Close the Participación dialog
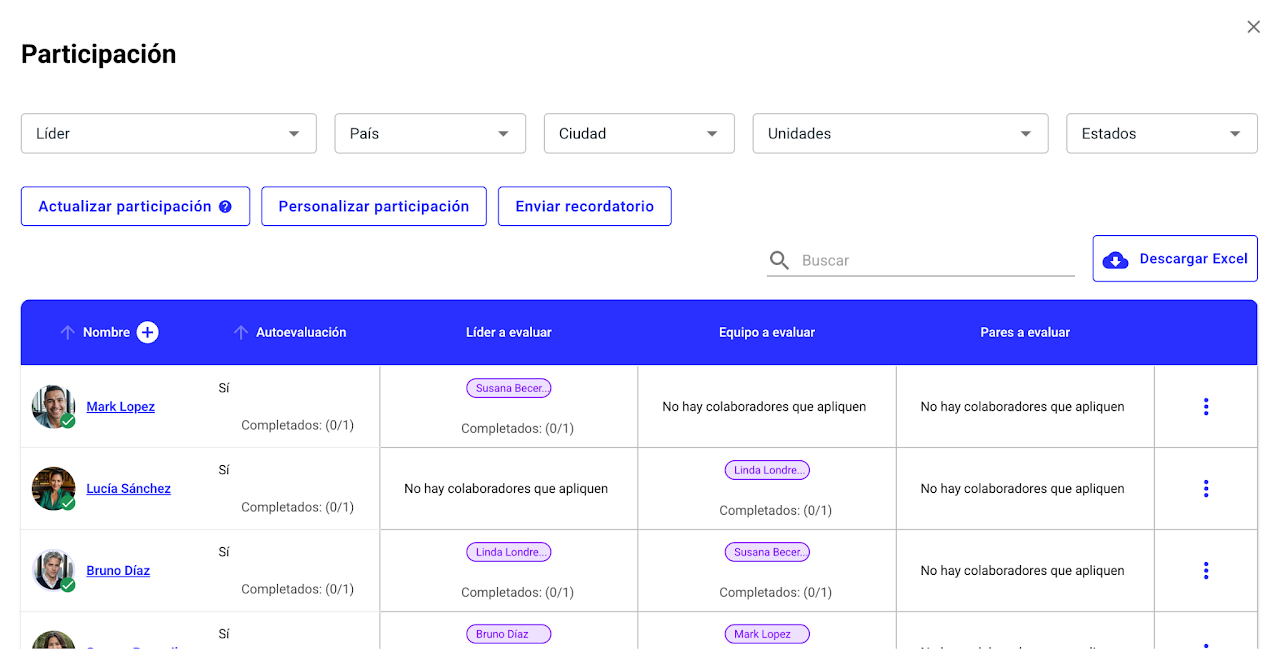The width and height of the screenshot is (1280, 660). pyautogui.click(x=1253, y=27)
